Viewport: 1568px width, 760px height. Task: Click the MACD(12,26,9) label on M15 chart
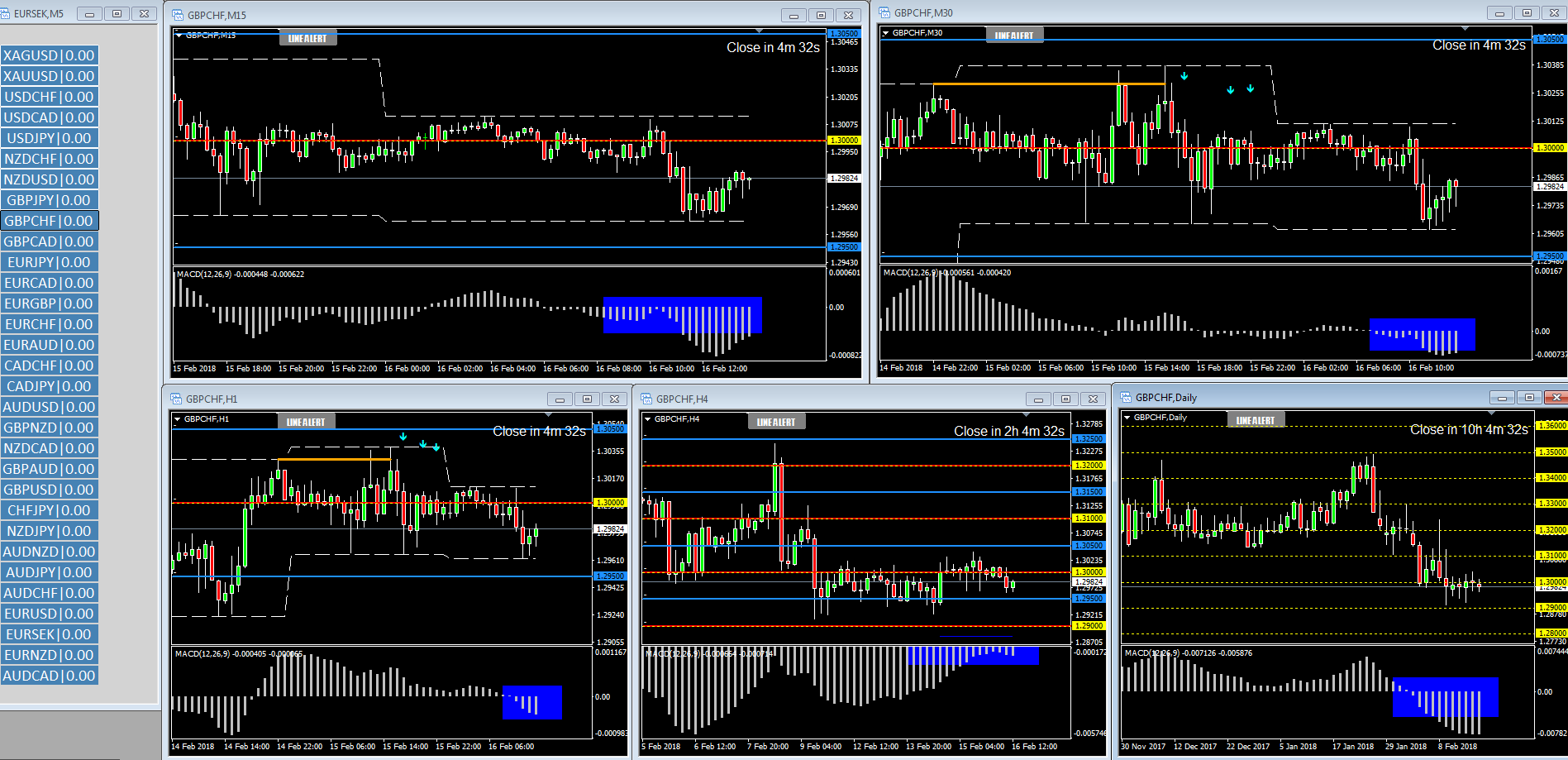click(x=204, y=275)
